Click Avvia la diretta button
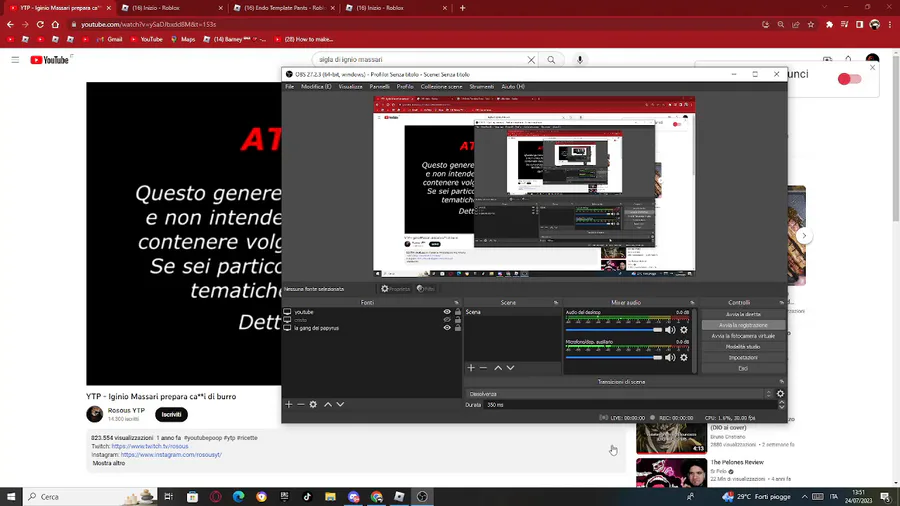Screen dimensions: 900x506 [x=743, y=314]
